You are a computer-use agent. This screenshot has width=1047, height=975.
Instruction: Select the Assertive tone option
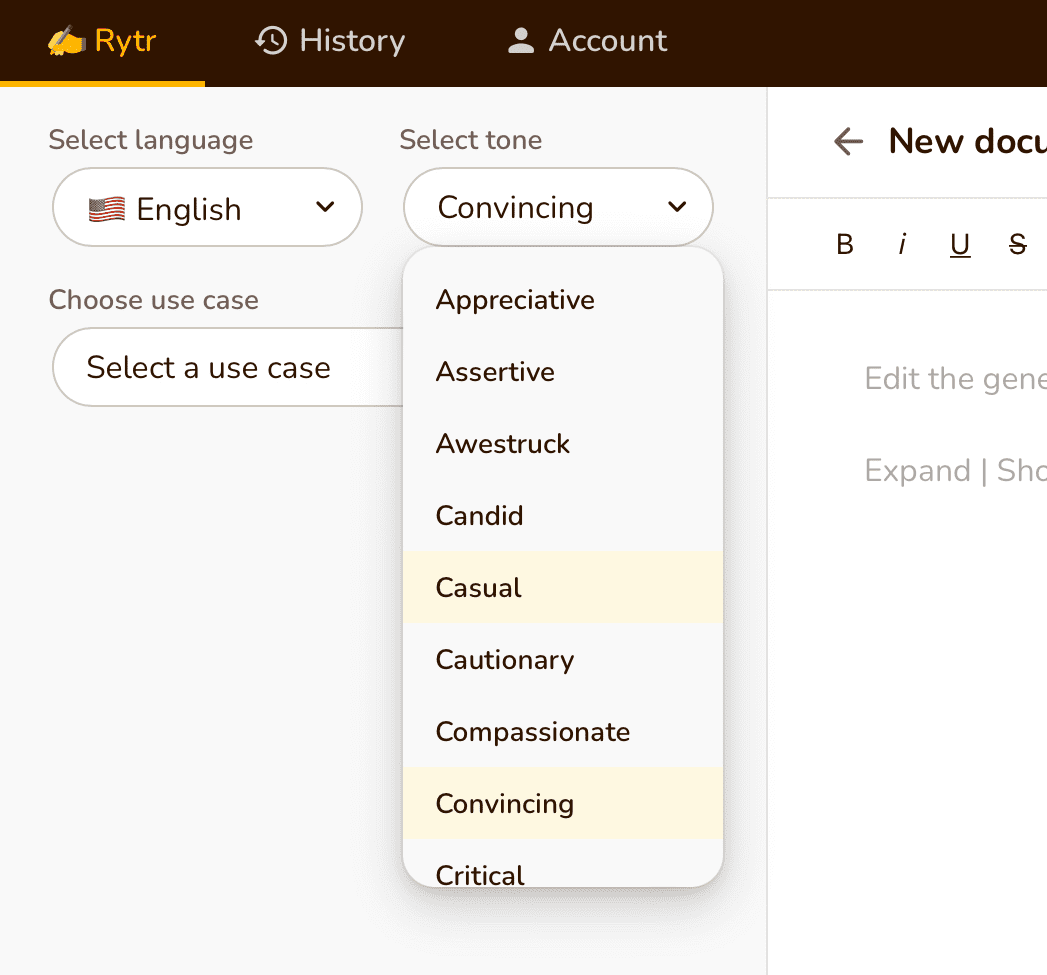pyautogui.click(x=495, y=372)
